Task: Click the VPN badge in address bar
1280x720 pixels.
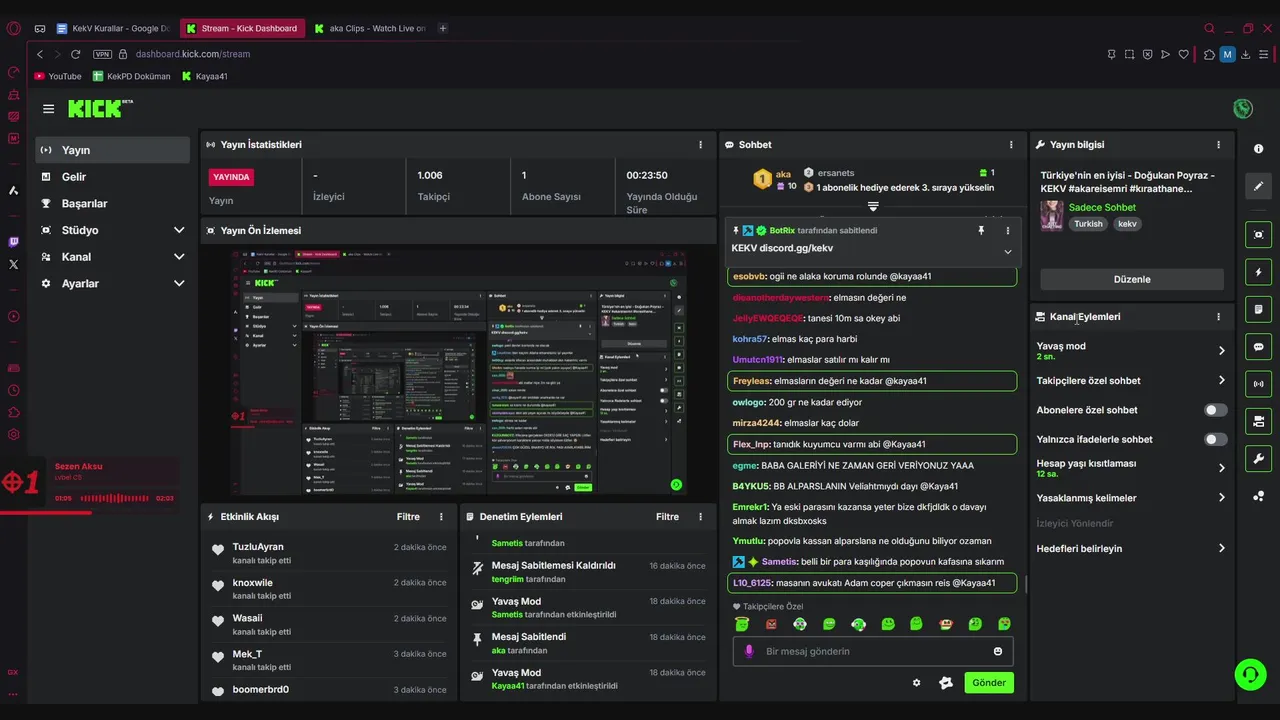Action: point(101,54)
